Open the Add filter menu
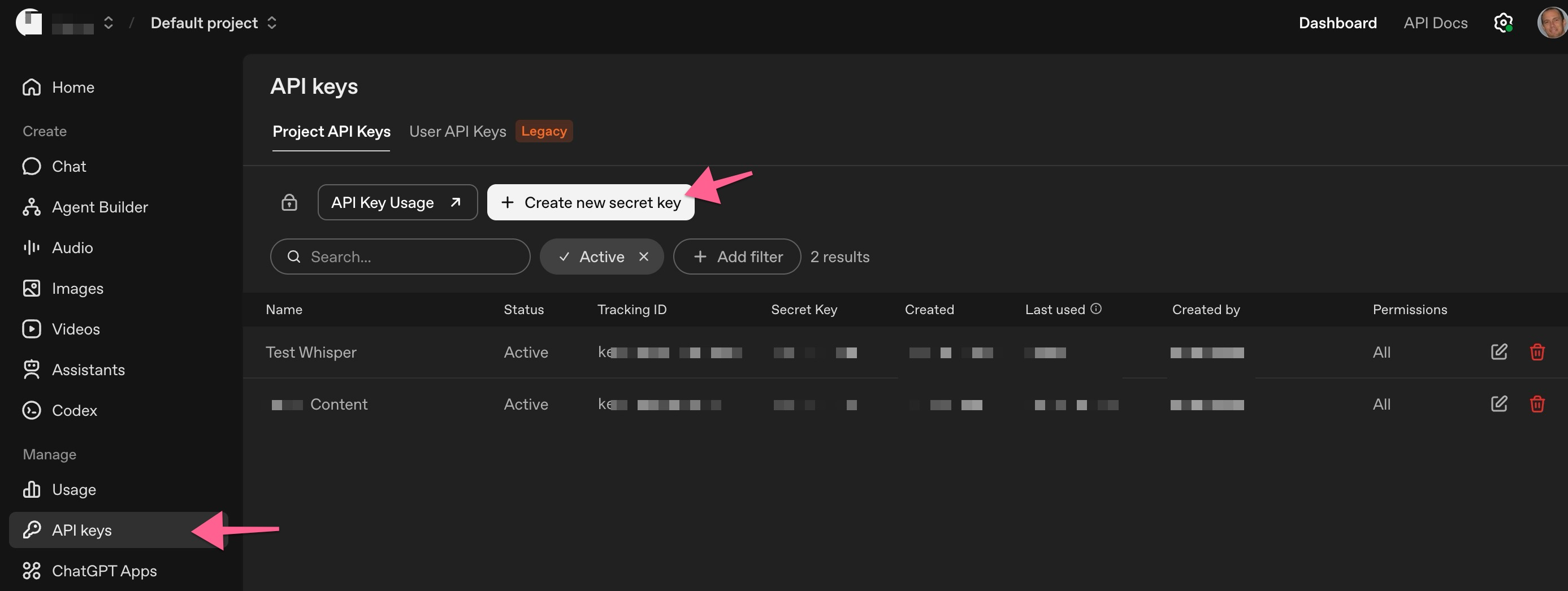The width and height of the screenshot is (1568, 591). tap(737, 257)
